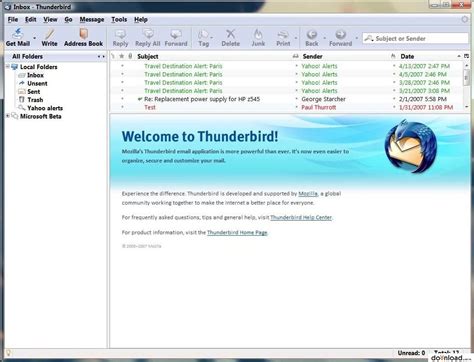Viewport: 474px width, 362px height.
Task: Toggle junk status of 1/31/2007 Test message
Action: tap(394, 107)
